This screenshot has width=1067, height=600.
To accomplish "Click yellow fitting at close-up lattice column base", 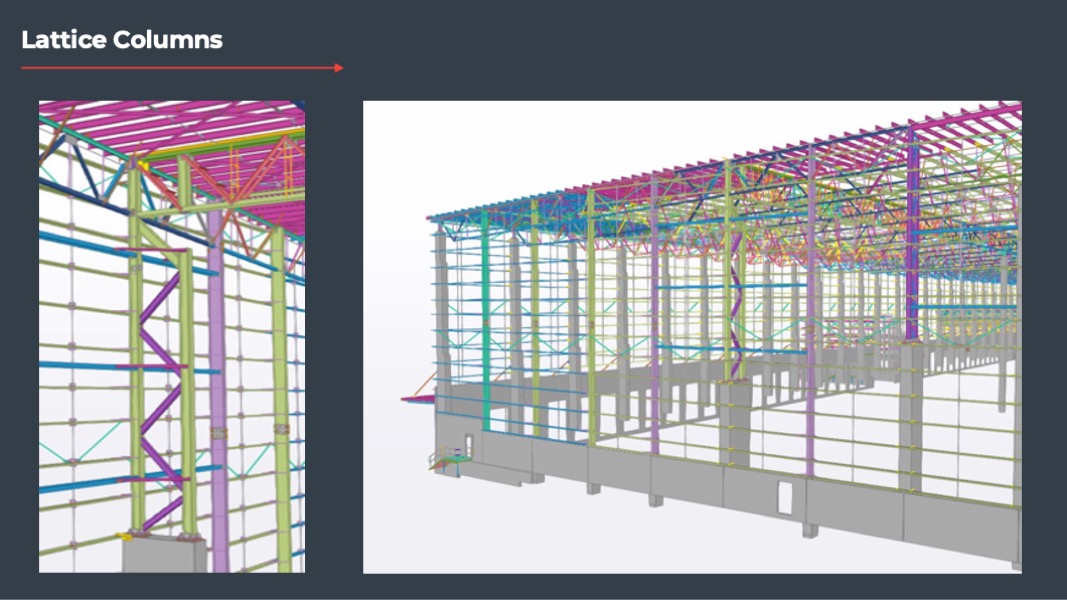I will 127,537.
